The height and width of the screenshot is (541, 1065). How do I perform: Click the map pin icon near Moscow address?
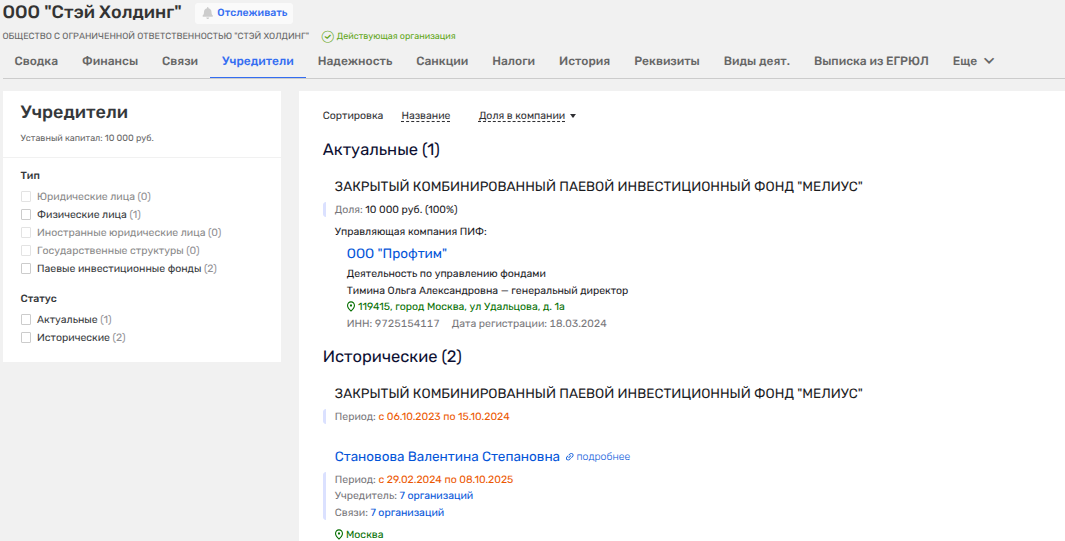point(351,307)
